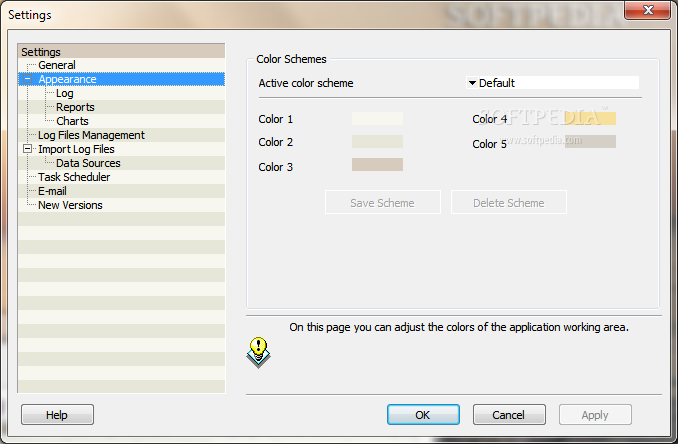Confirm settings with OK
678x444 pixels.
pyautogui.click(x=423, y=415)
